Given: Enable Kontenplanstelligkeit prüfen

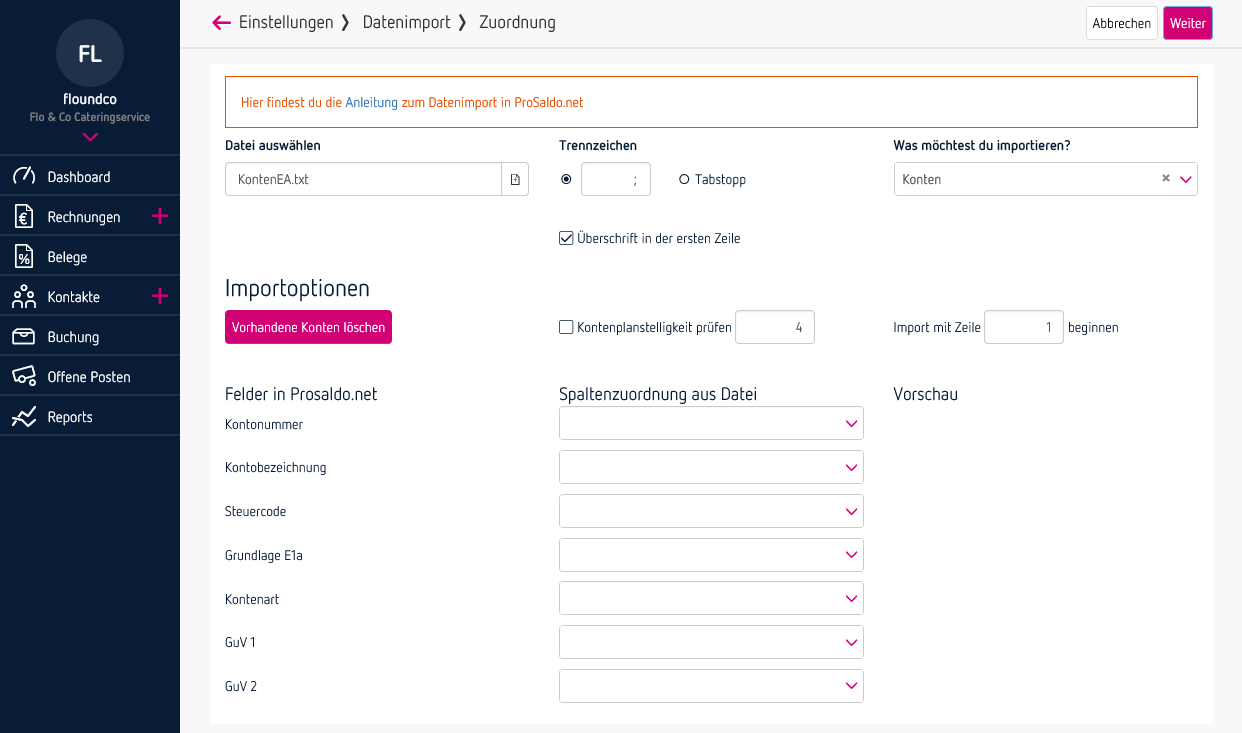Looking at the screenshot, I should click(566, 327).
